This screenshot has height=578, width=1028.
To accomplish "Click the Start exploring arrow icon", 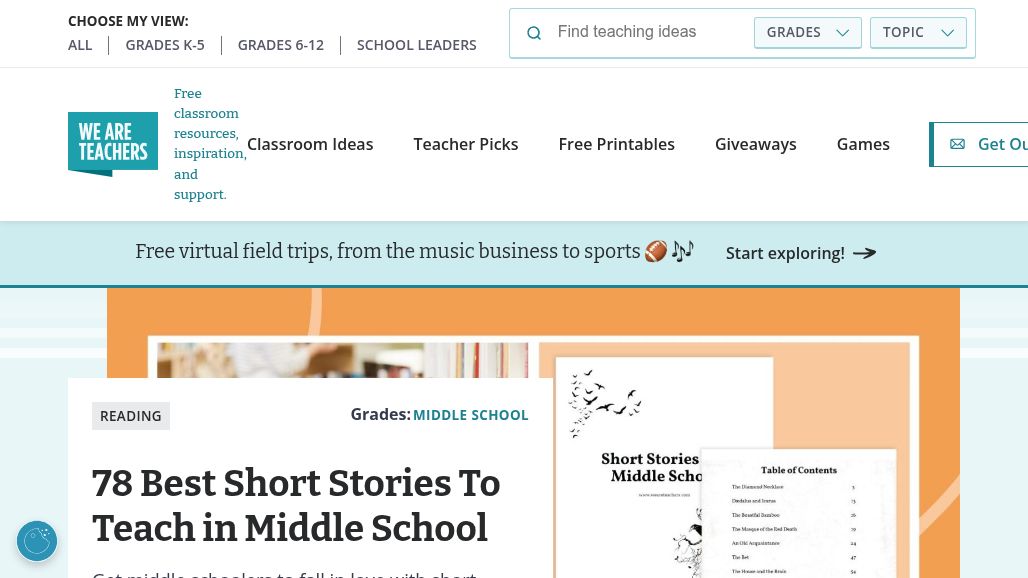I will [x=865, y=253].
